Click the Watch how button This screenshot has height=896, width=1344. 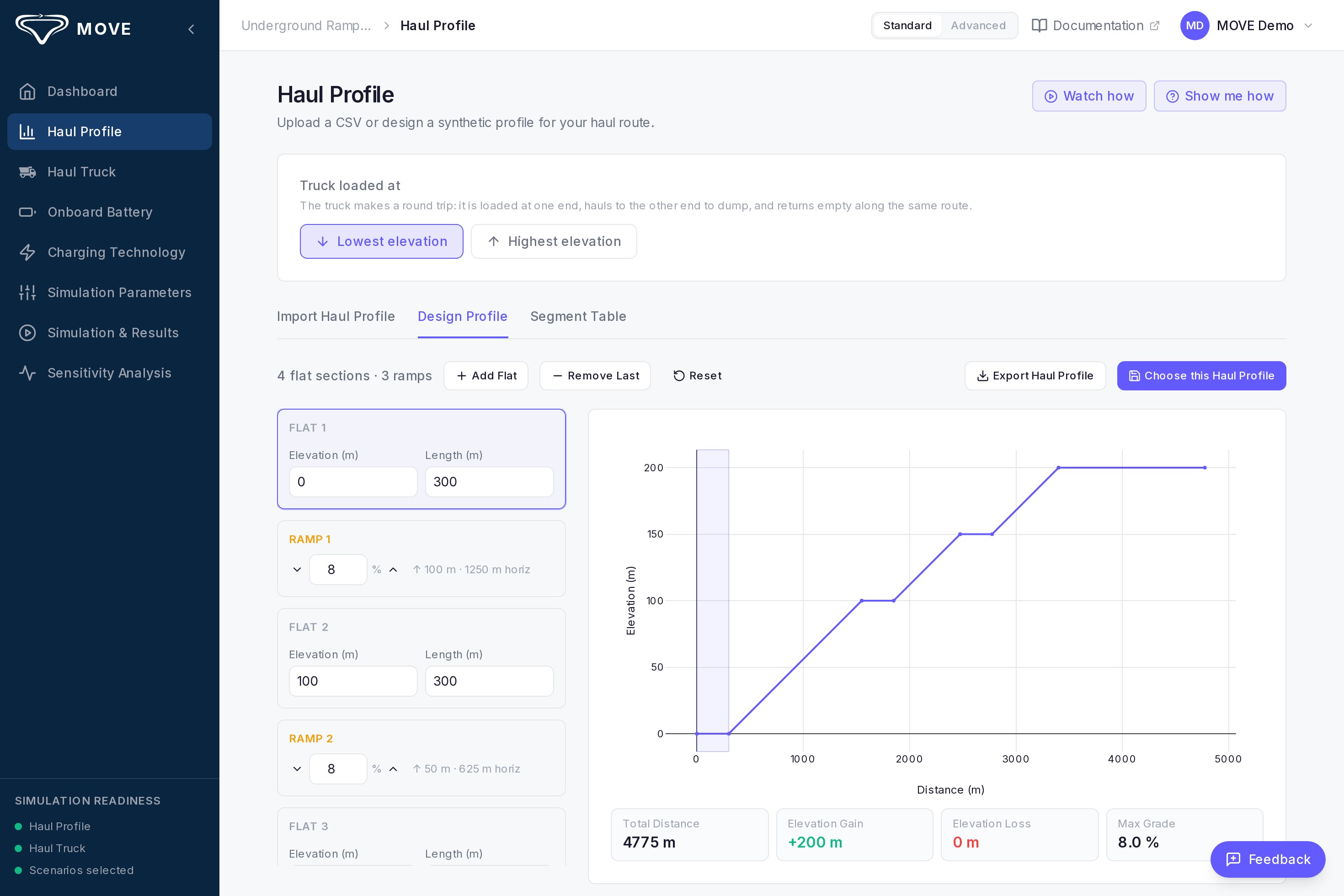pyautogui.click(x=1089, y=96)
